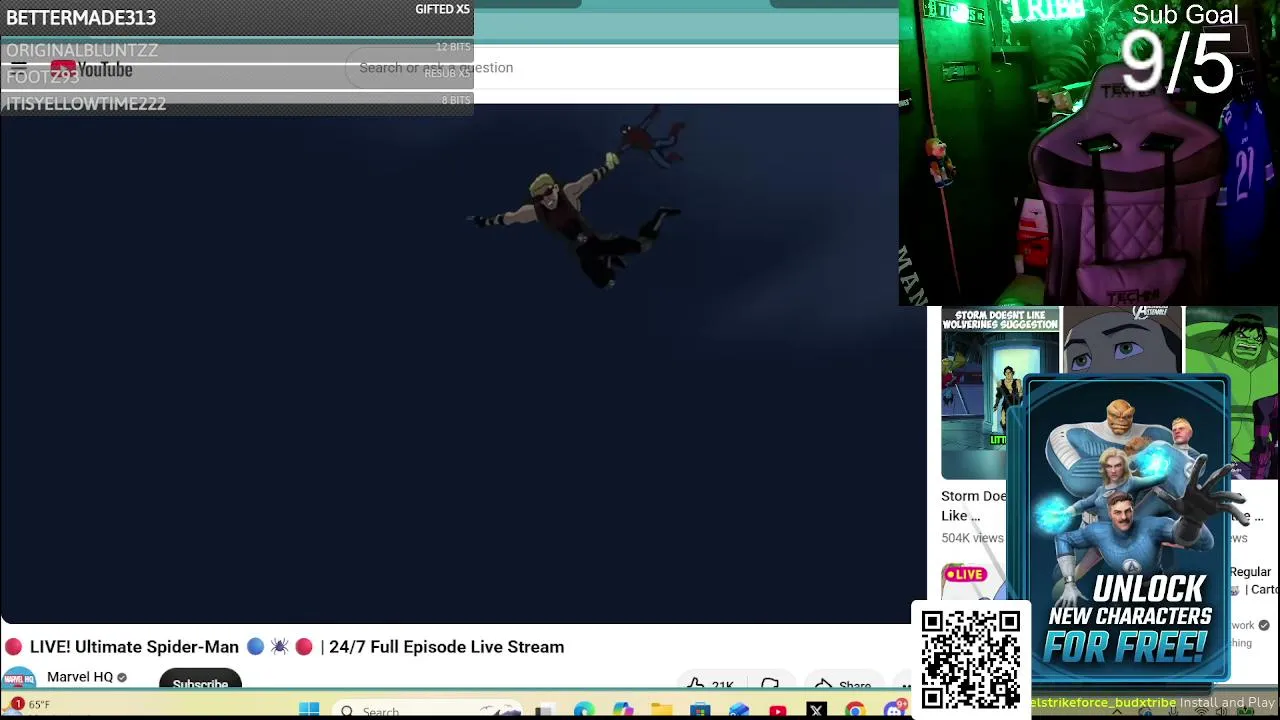Open the thumbnail with the LIVE badge
Image resolution: width=1280 pixels, height=720 pixels.
point(973,581)
